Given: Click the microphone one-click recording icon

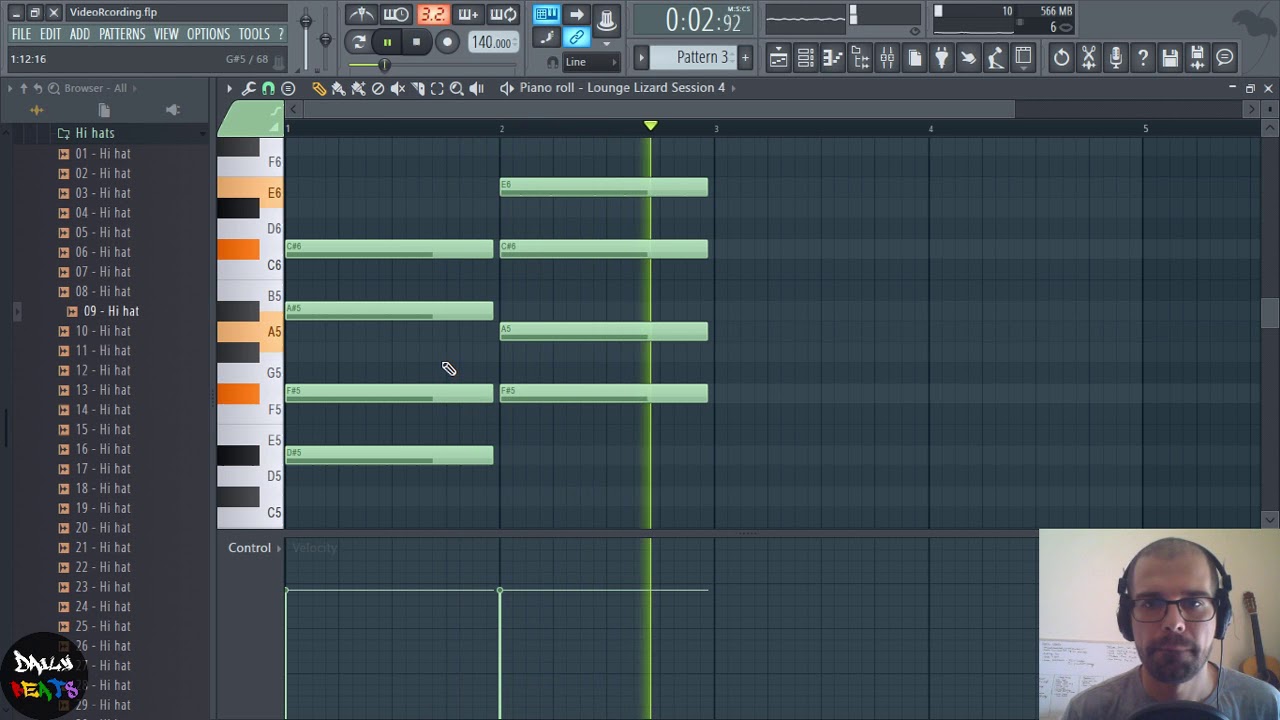Looking at the screenshot, I should coord(1116,58).
